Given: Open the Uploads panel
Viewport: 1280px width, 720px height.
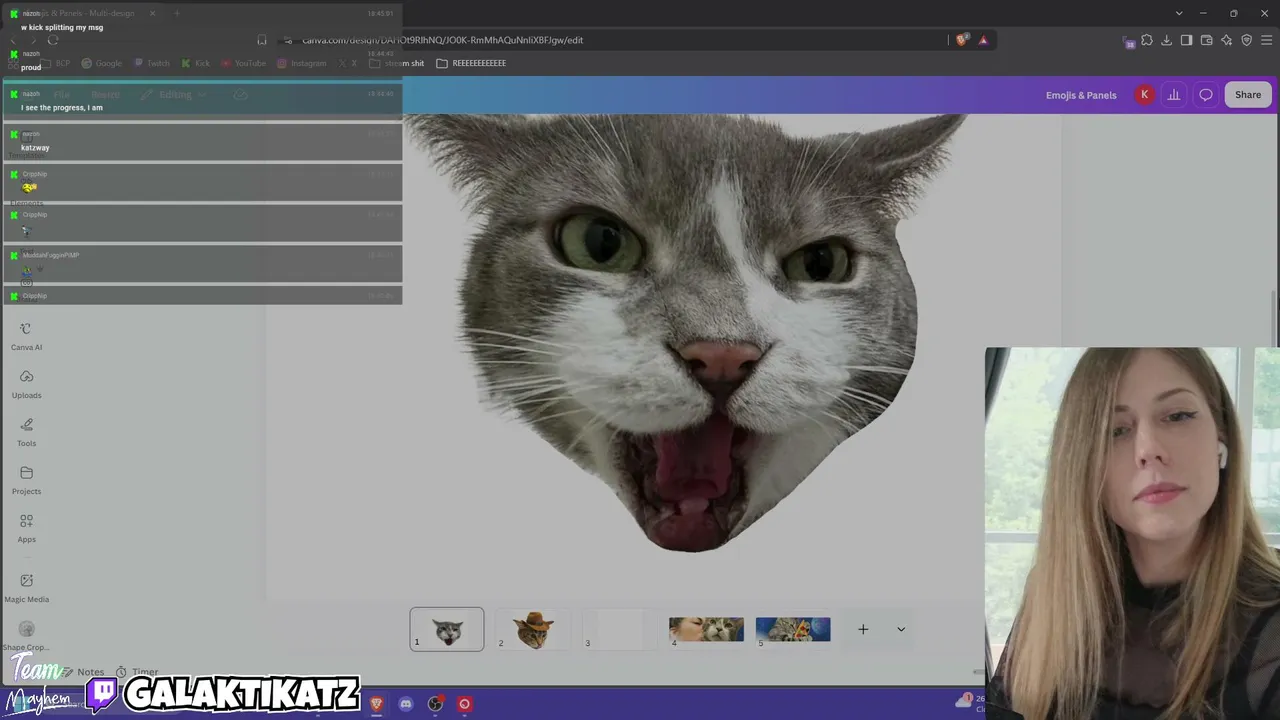Looking at the screenshot, I should coord(26,385).
